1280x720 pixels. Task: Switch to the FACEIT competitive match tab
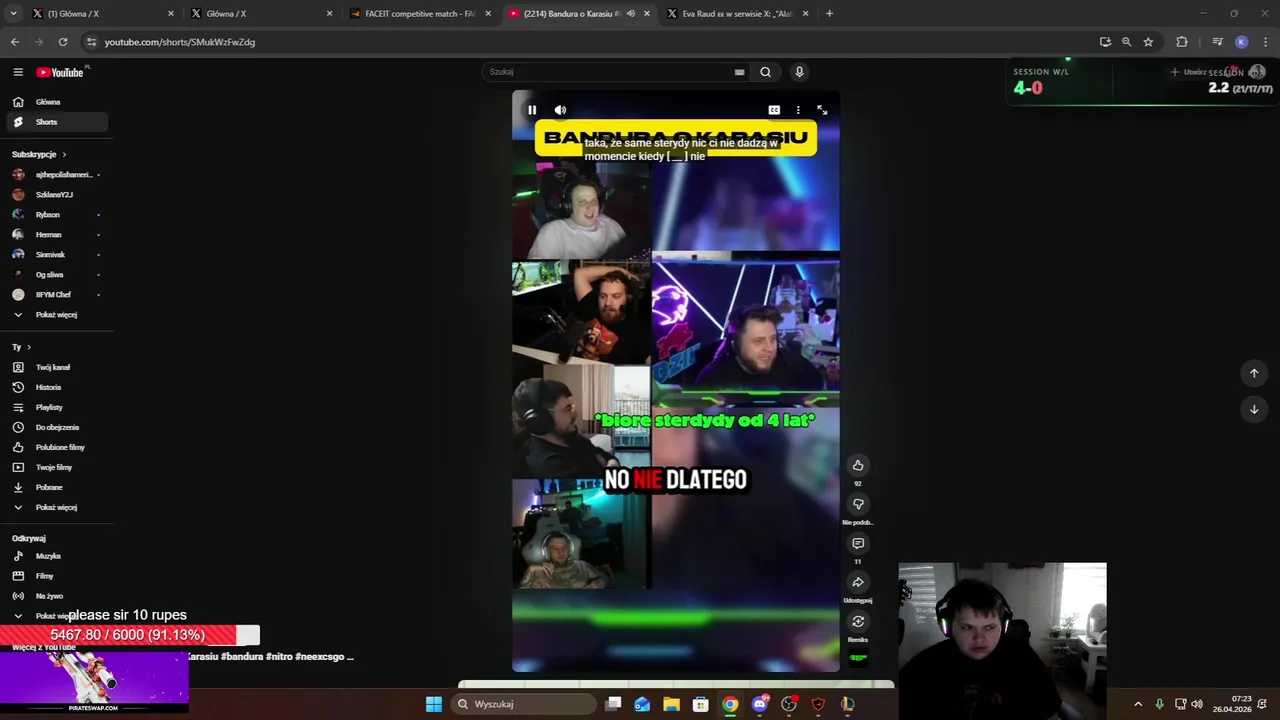[x=420, y=14]
